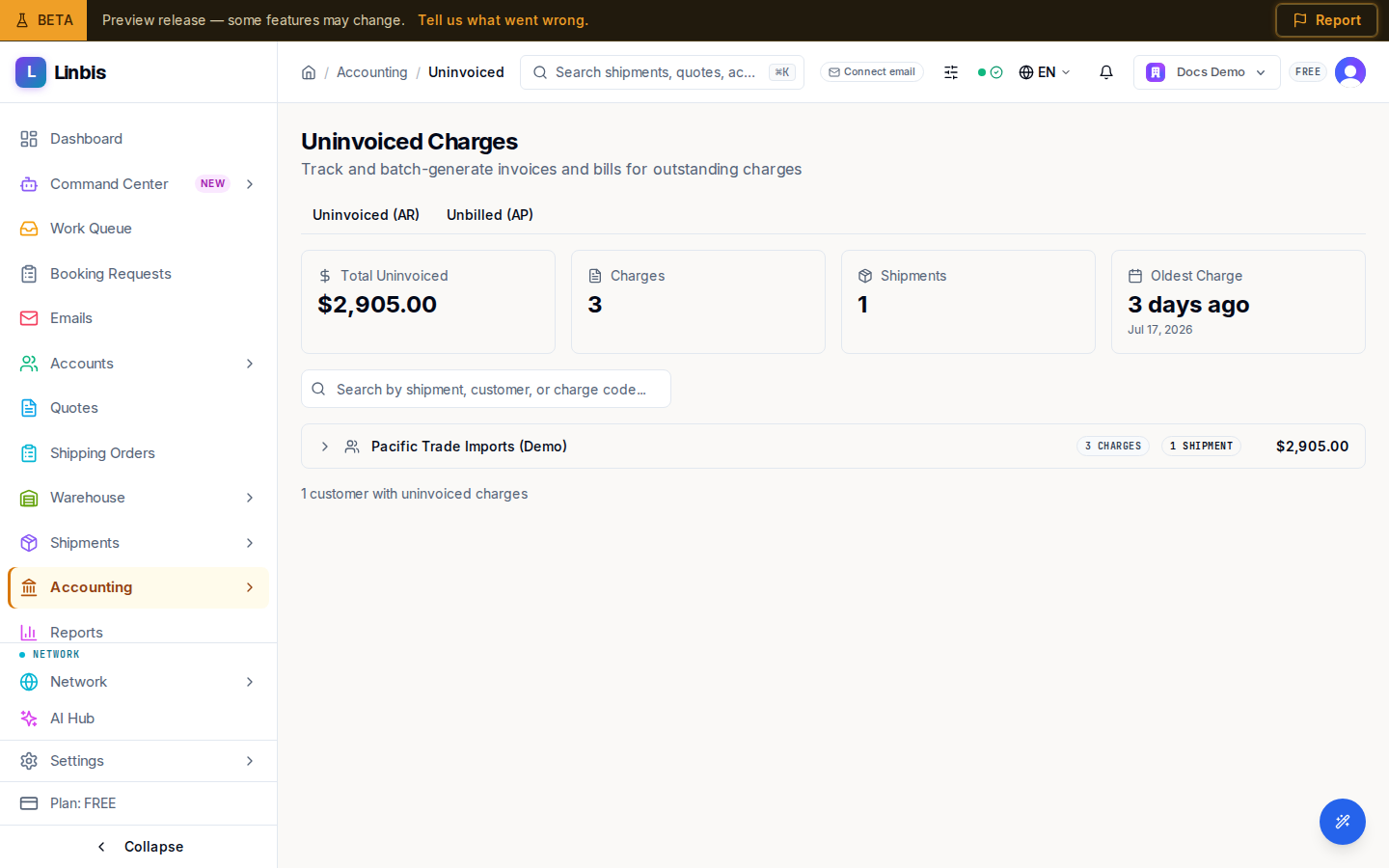Expand the Command Center submenu
1389x868 pixels.
tap(250, 184)
